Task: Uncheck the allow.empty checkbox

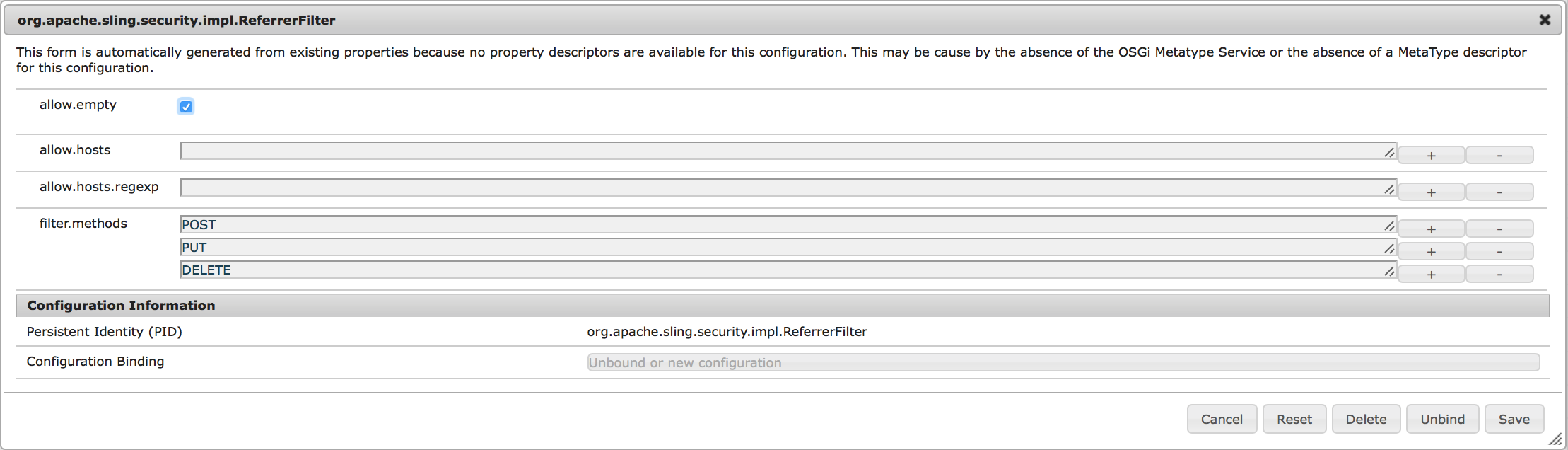Action: tap(186, 107)
